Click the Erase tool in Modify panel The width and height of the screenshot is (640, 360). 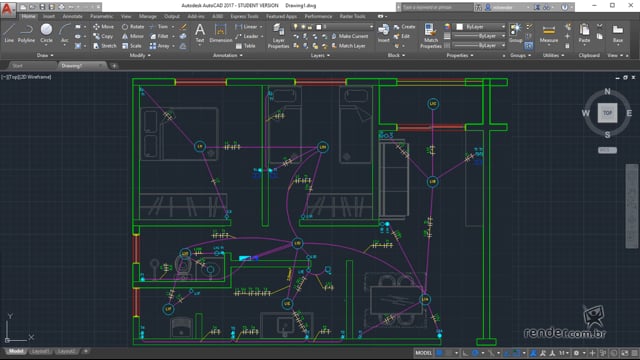point(183,27)
